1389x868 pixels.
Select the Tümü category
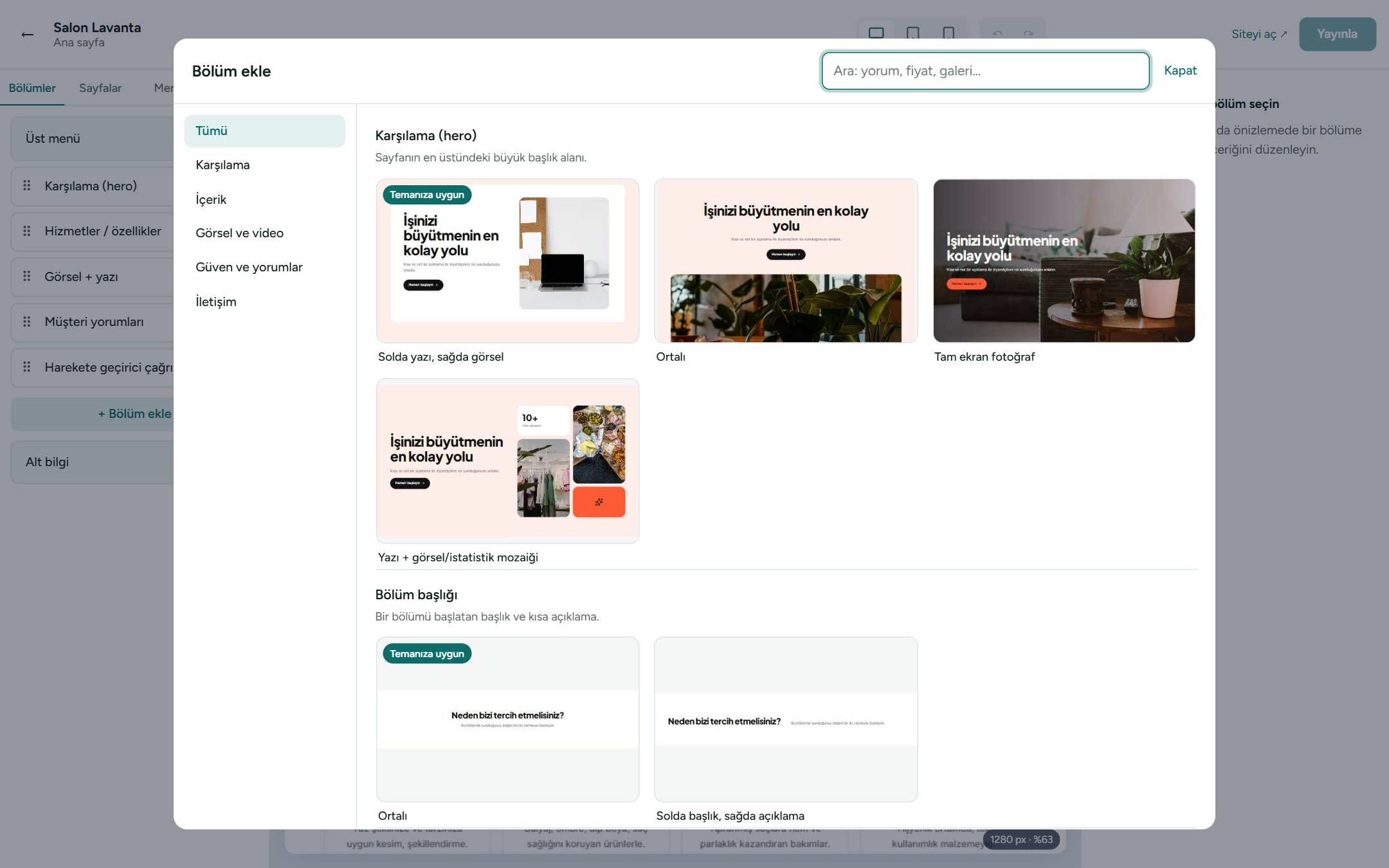264,131
